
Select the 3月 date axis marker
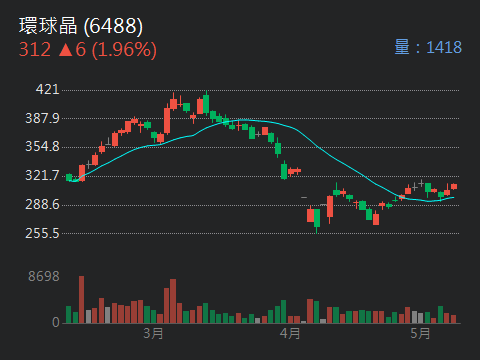(x=153, y=333)
